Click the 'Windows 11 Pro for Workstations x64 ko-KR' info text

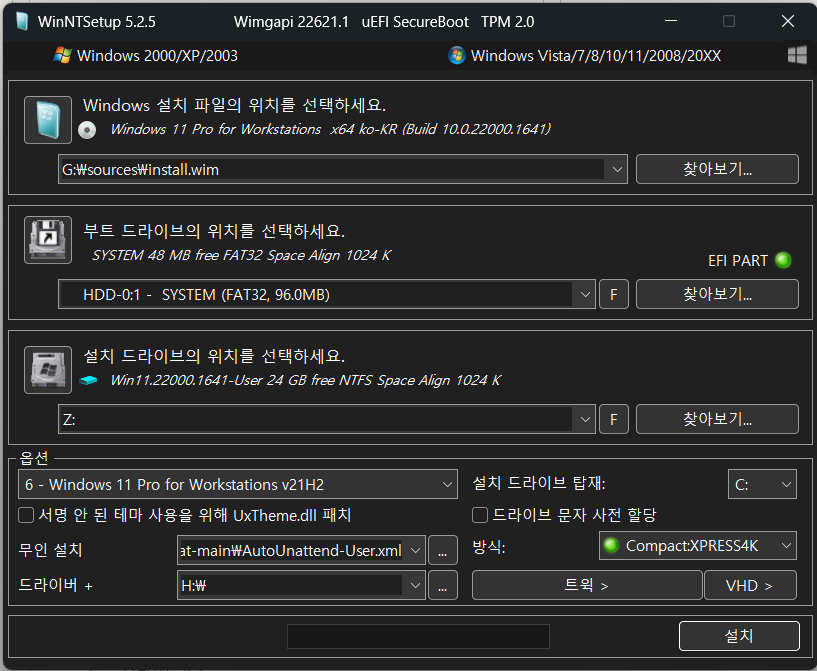pos(330,129)
